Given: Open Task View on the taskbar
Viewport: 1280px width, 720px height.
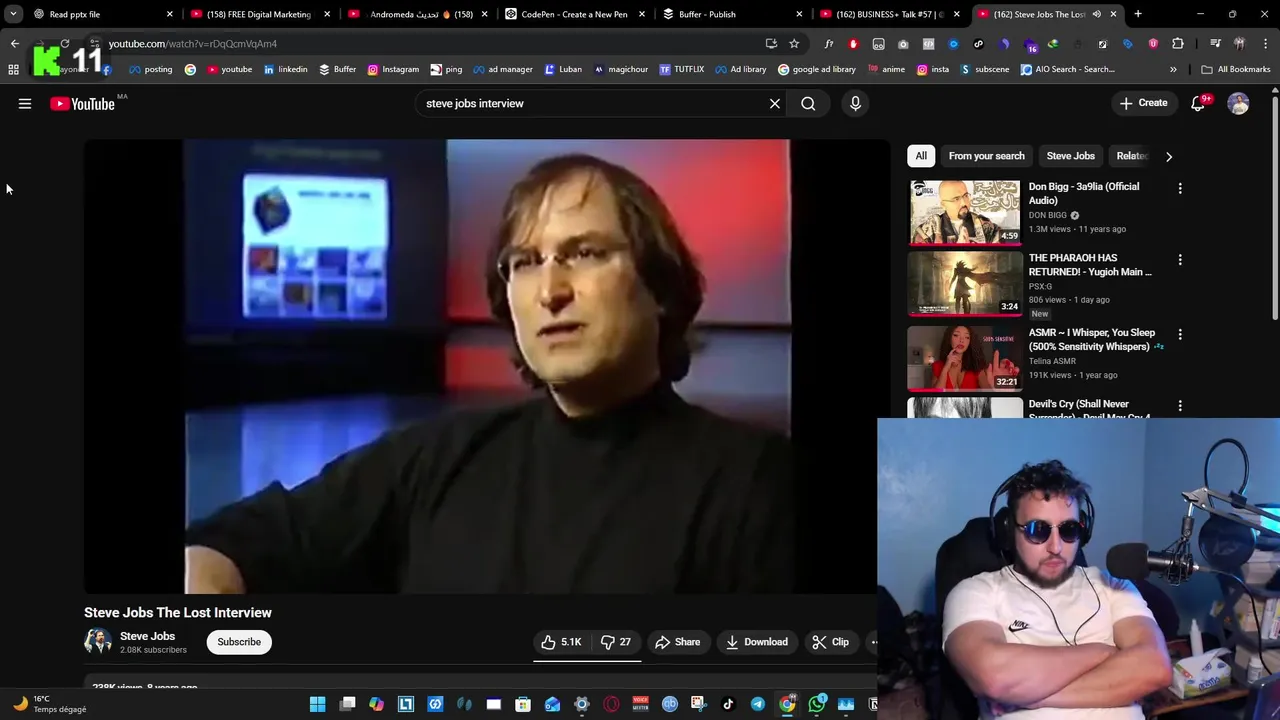Looking at the screenshot, I should 347,704.
